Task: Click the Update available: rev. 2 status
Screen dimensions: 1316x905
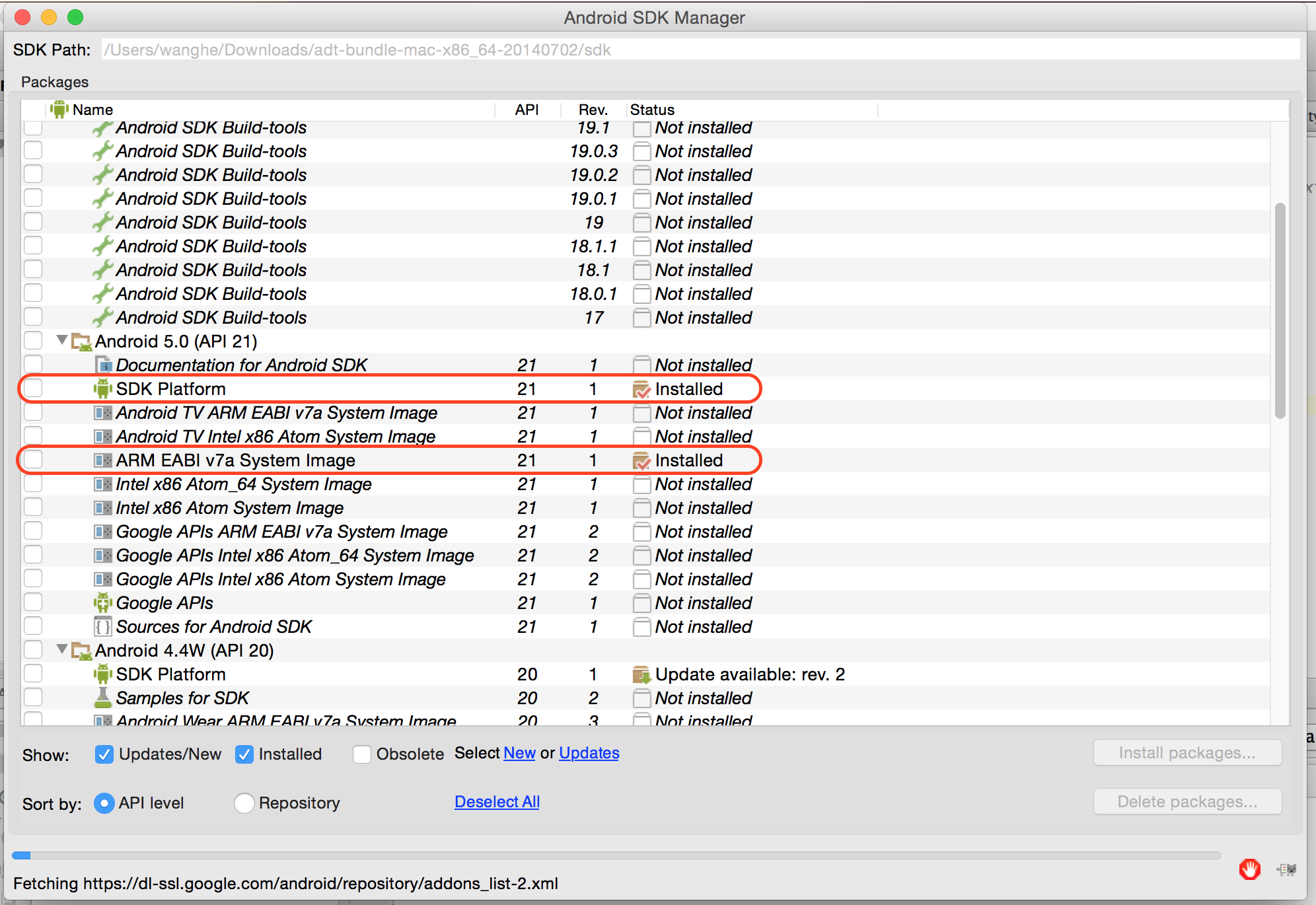Action: [750, 674]
